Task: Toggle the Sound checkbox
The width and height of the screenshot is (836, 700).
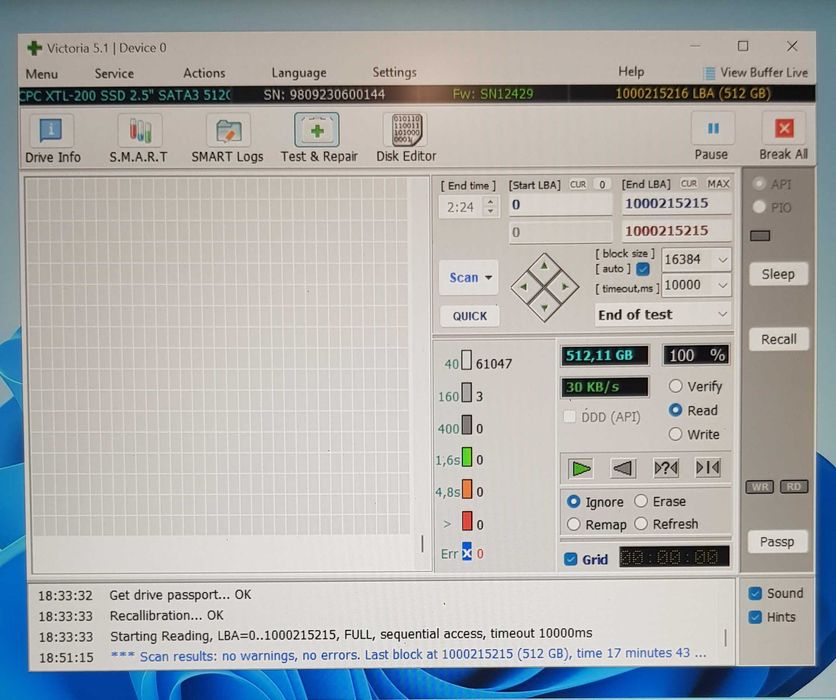Action: (755, 593)
